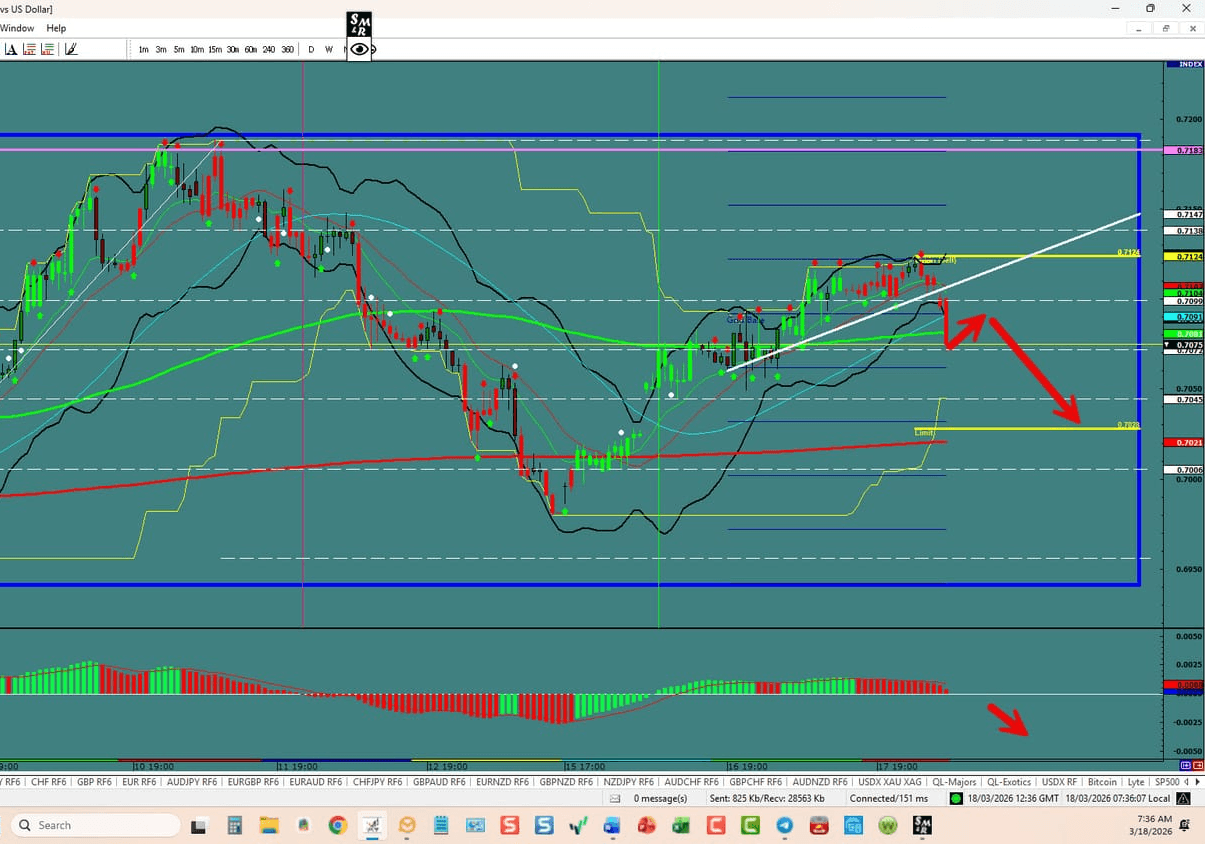Open the second indicator list icon
The width and height of the screenshot is (1205, 844).
tap(47, 48)
